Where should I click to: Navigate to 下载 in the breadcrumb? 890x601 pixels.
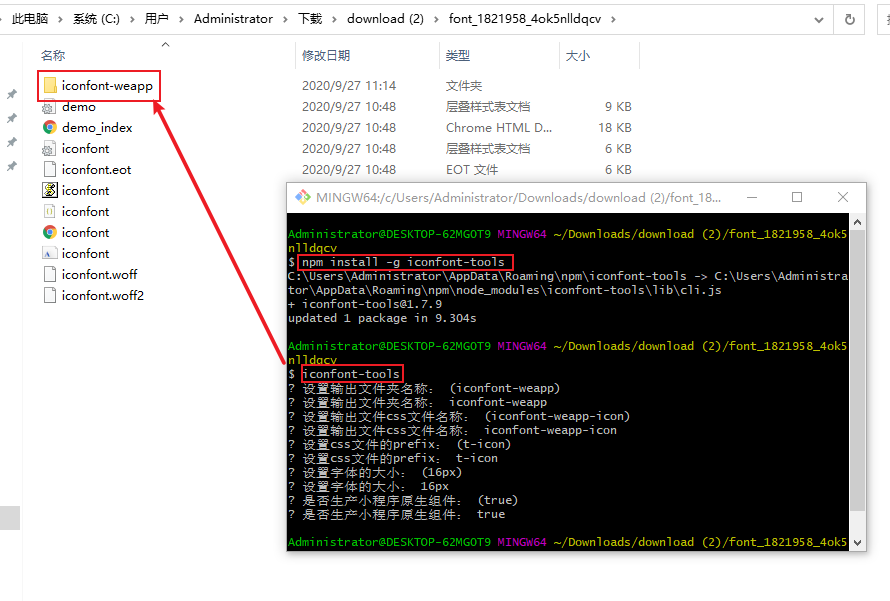coord(310,19)
